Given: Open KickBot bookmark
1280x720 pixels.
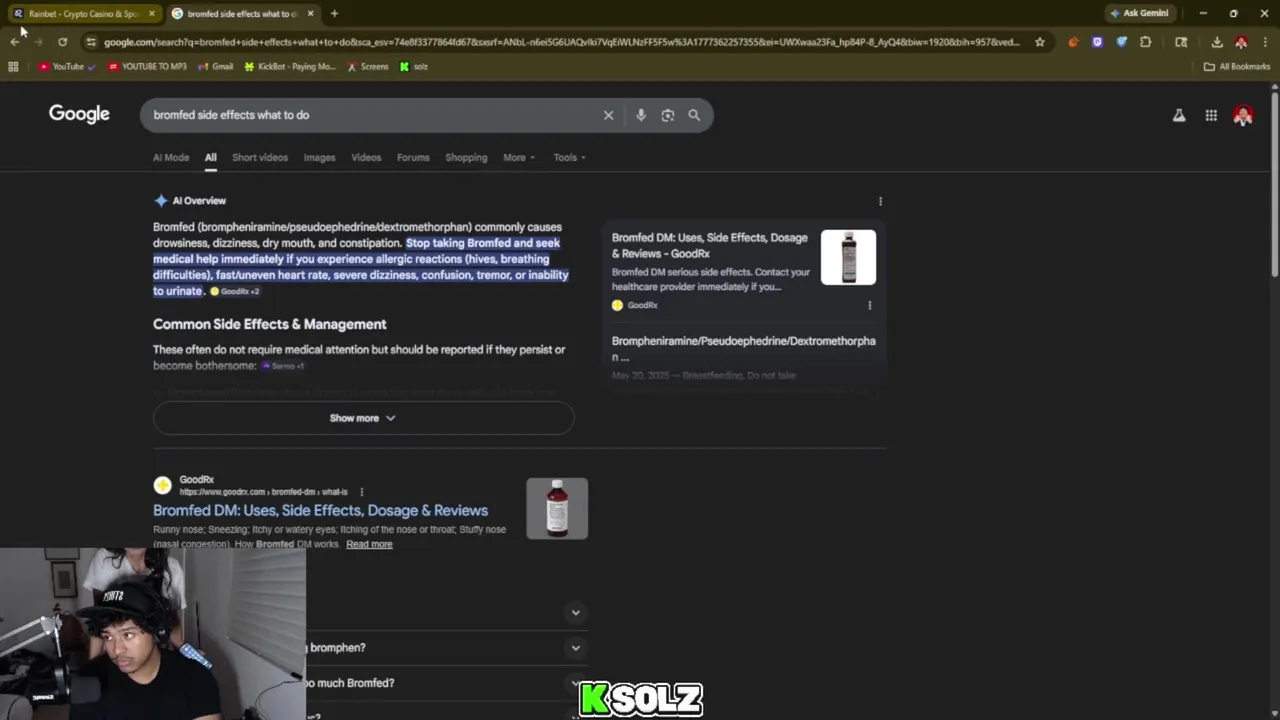Looking at the screenshot, I should (x=290, y=67).
